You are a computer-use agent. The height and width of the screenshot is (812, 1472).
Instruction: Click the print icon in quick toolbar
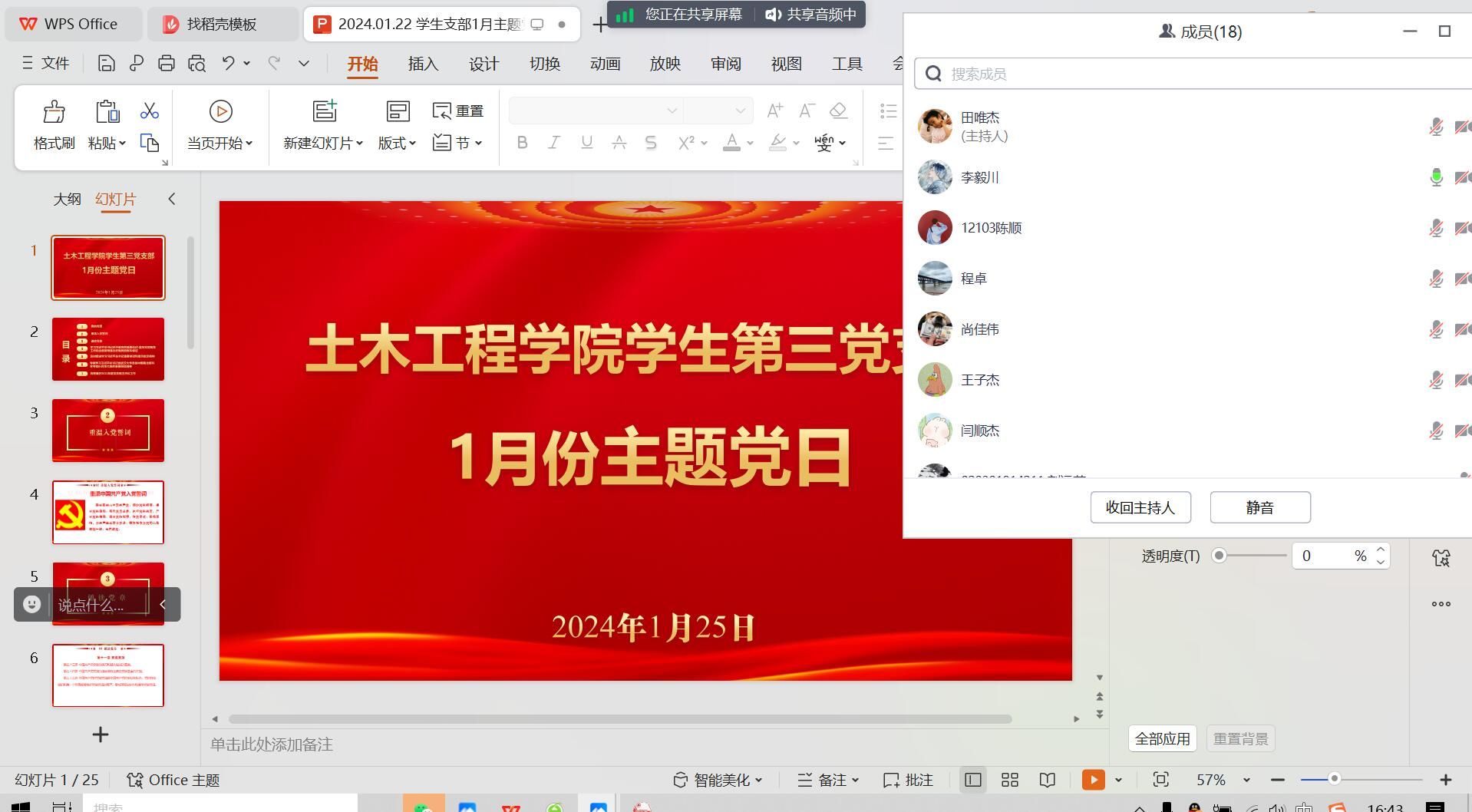167,64
